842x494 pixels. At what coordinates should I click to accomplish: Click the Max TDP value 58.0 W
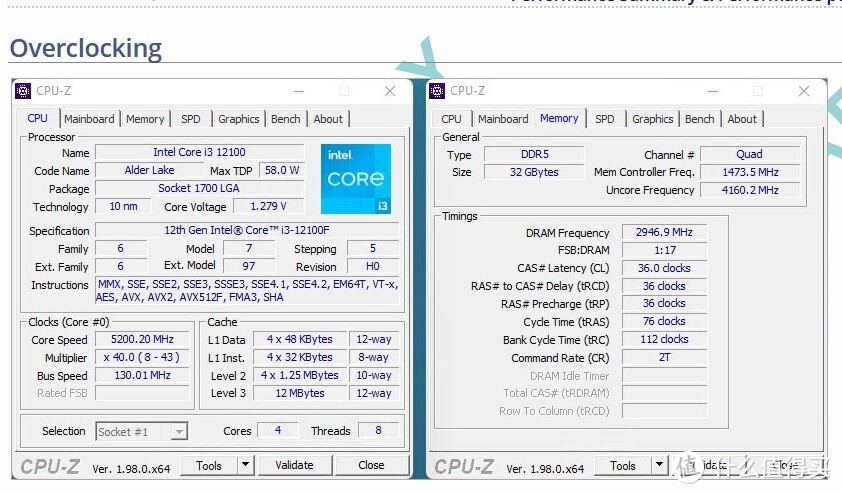[282, 170]
